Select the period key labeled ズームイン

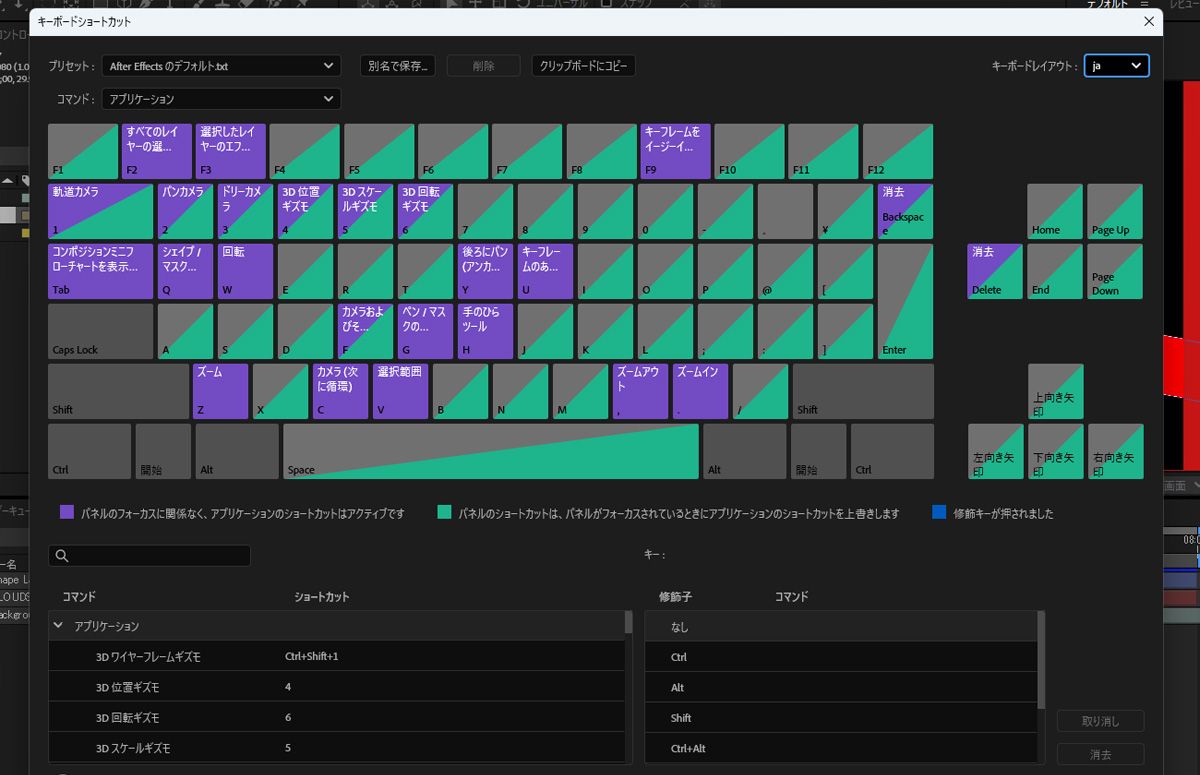coord(701,391)
